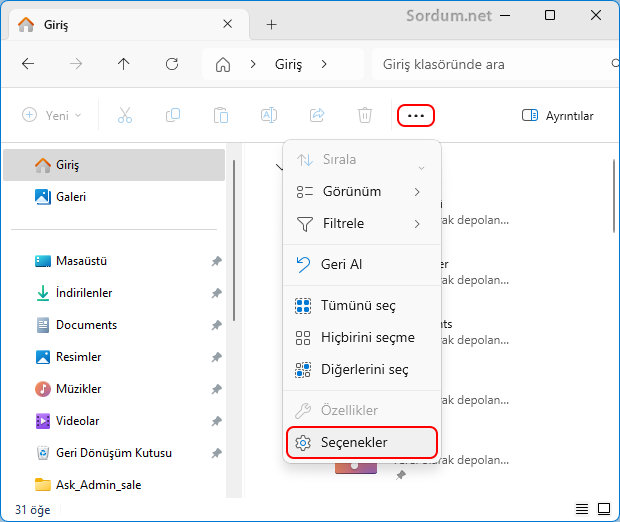This screenshot has width=620, height=522.
Task: Open Filtrele filter submenu
Action: point(362,224)
